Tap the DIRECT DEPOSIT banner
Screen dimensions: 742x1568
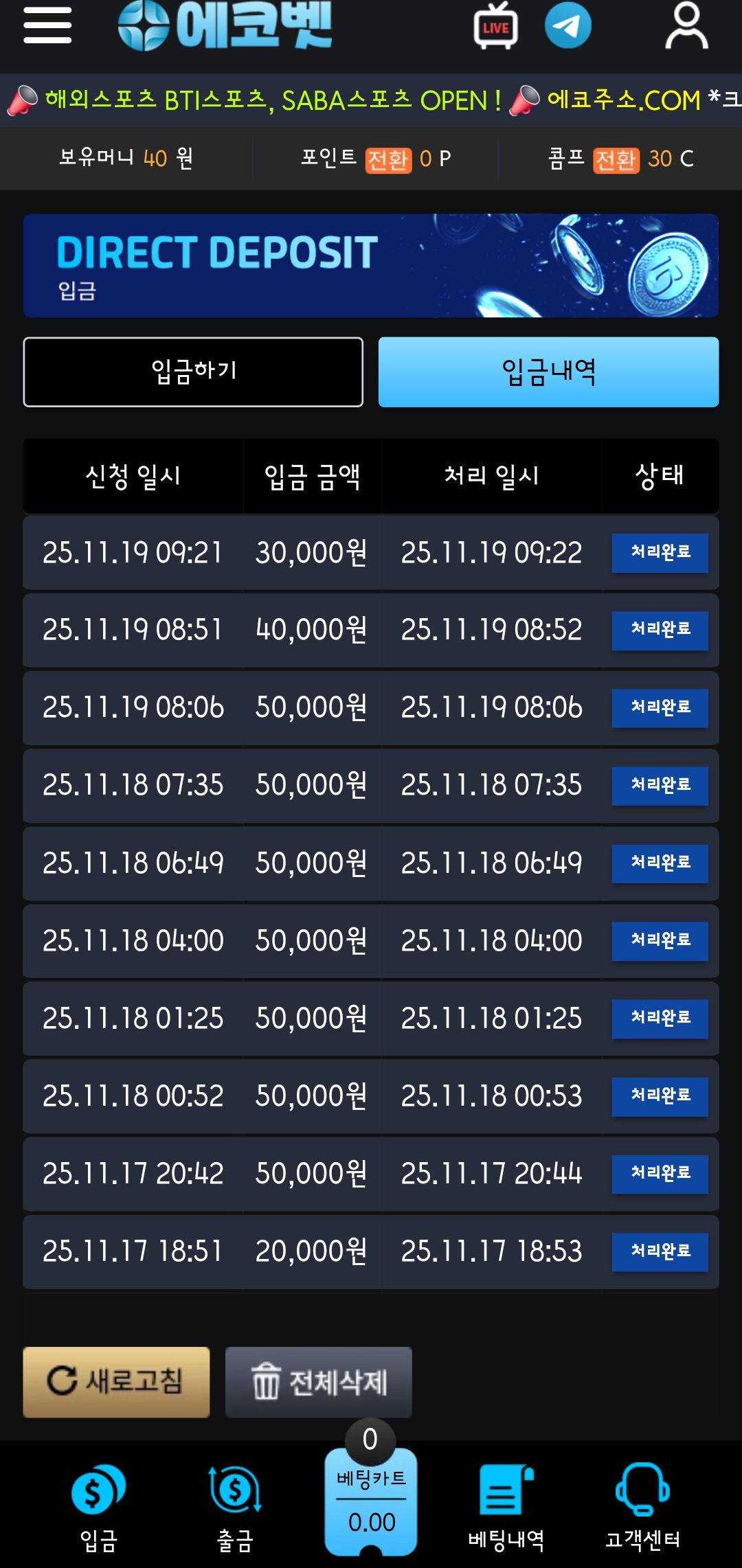pyautogui.click(x=371, y=265)
